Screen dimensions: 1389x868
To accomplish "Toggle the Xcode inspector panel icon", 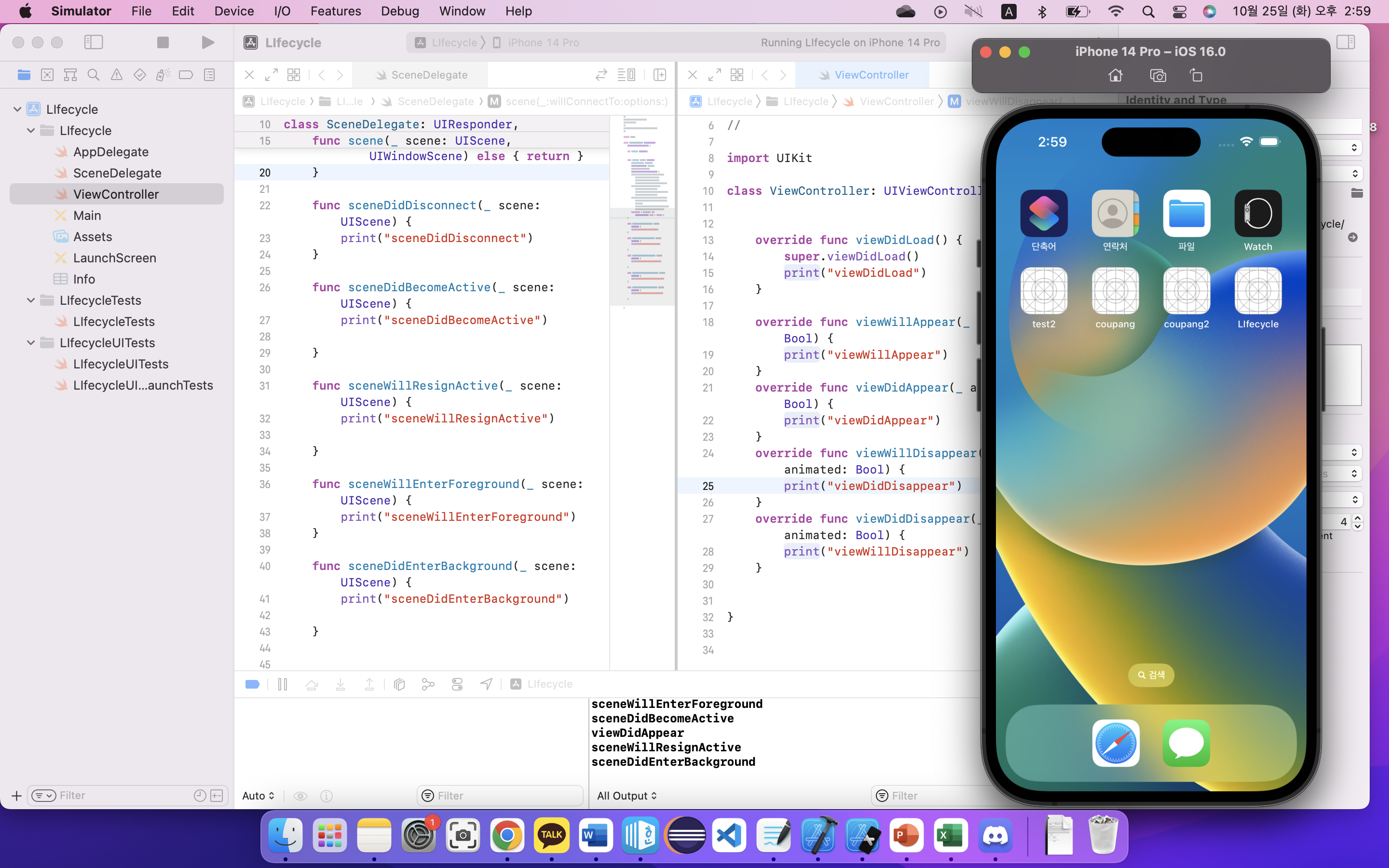I will tap(1346, 42).
